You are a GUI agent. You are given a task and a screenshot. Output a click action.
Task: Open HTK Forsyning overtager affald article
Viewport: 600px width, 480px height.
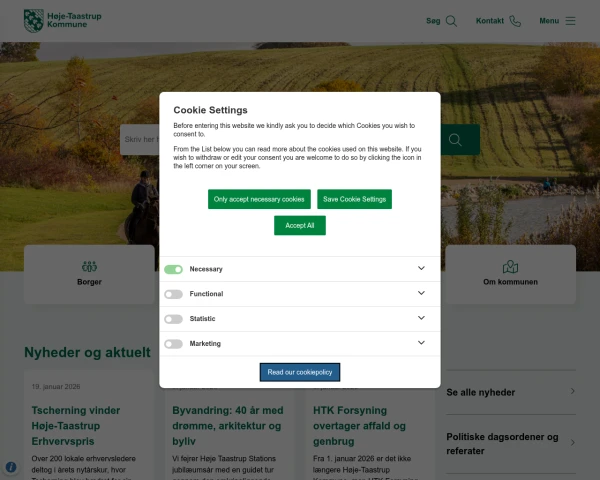(359, 426)
